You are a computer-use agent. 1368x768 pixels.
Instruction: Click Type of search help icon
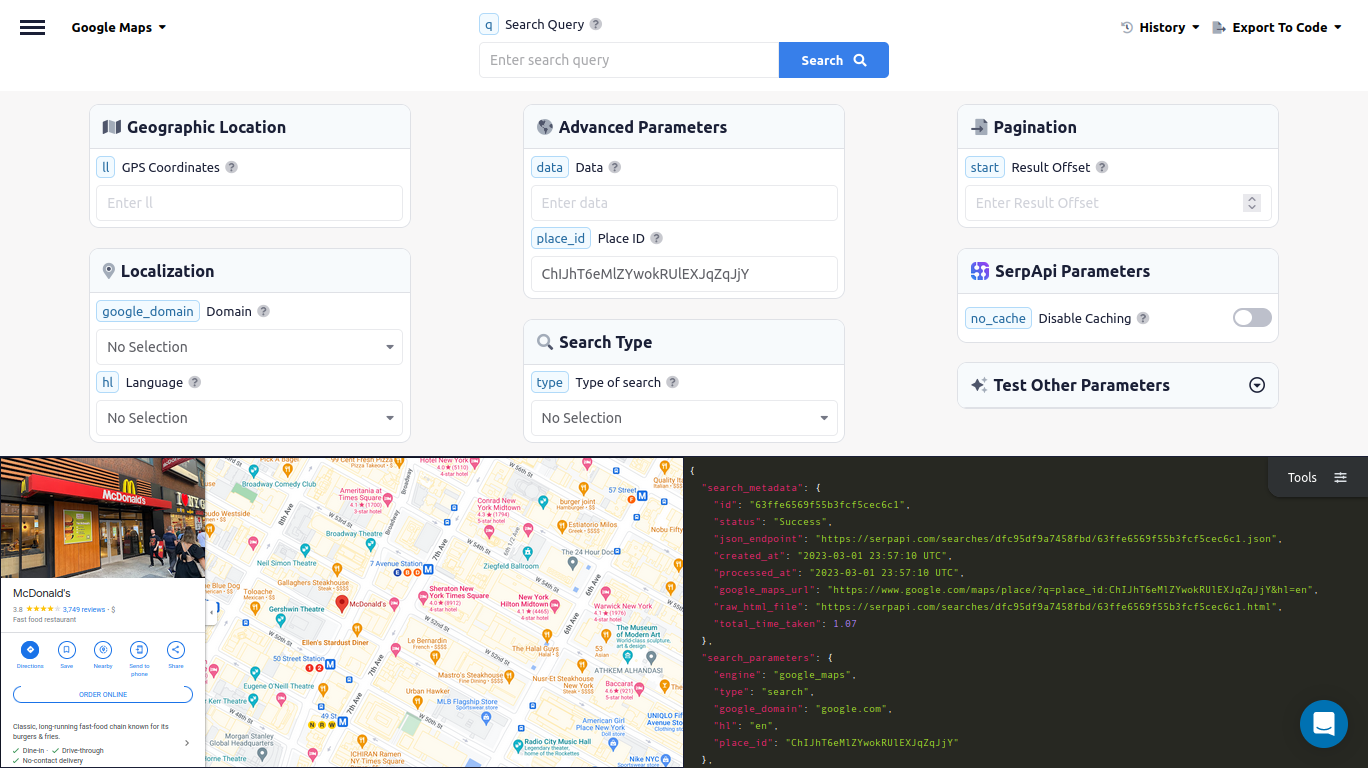673,382
